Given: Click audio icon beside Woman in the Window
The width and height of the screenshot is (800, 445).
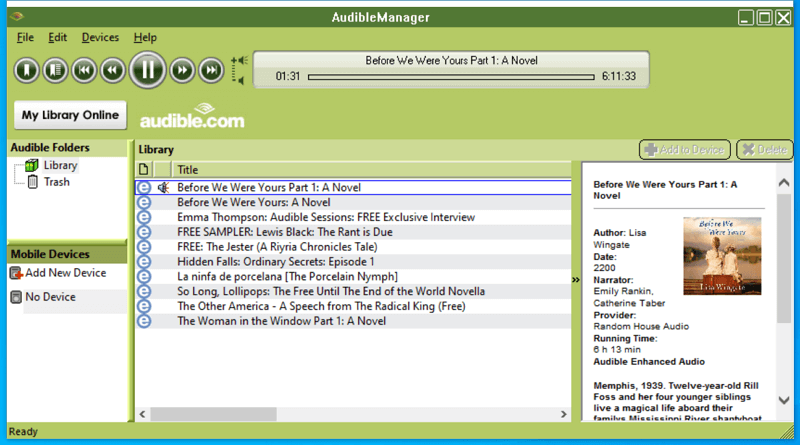Looking at the screenshot, I should [144, 320].
